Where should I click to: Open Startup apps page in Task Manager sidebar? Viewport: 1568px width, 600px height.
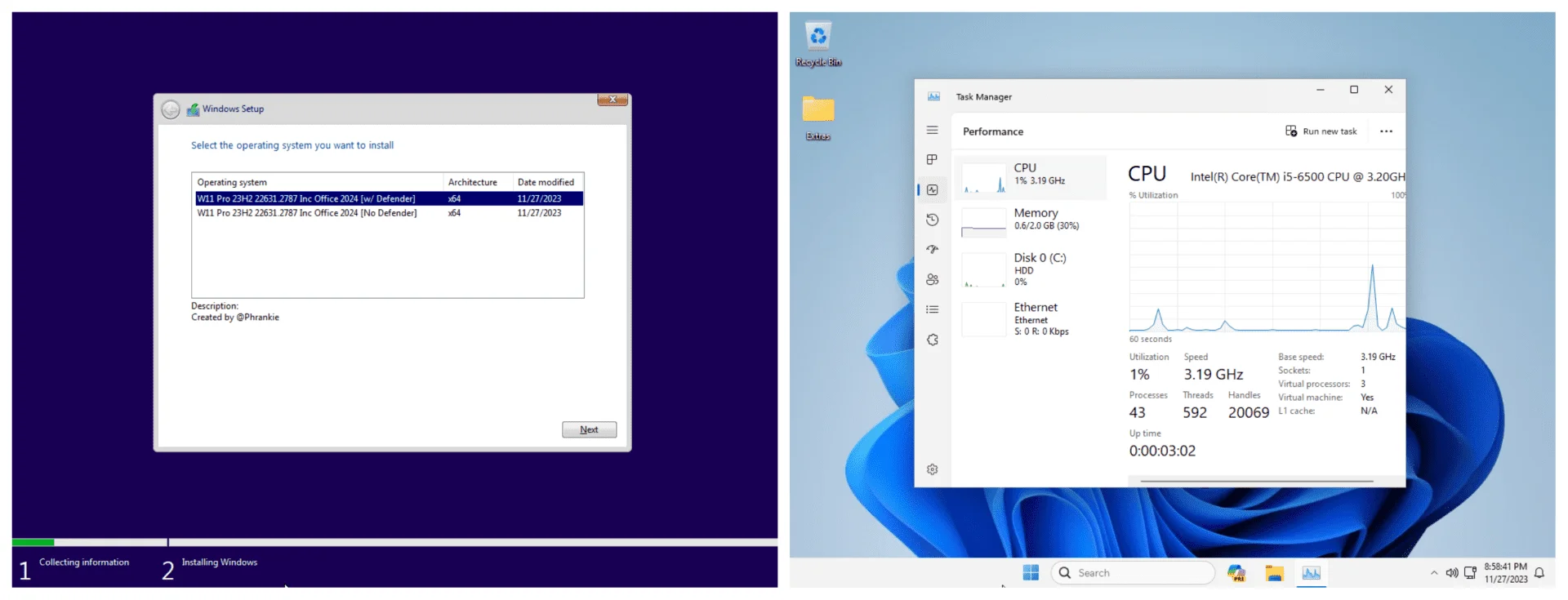pos(933,249)
